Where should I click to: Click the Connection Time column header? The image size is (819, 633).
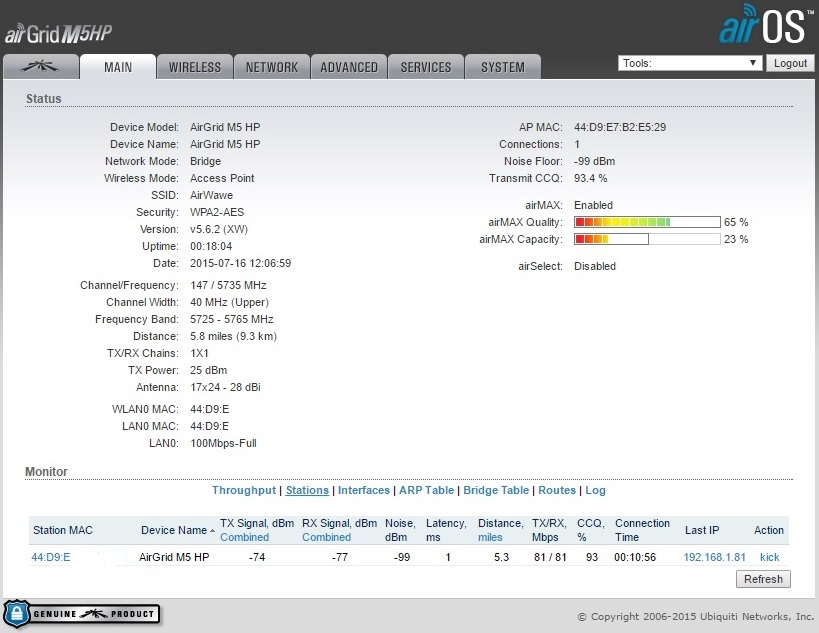click(642, 530)
